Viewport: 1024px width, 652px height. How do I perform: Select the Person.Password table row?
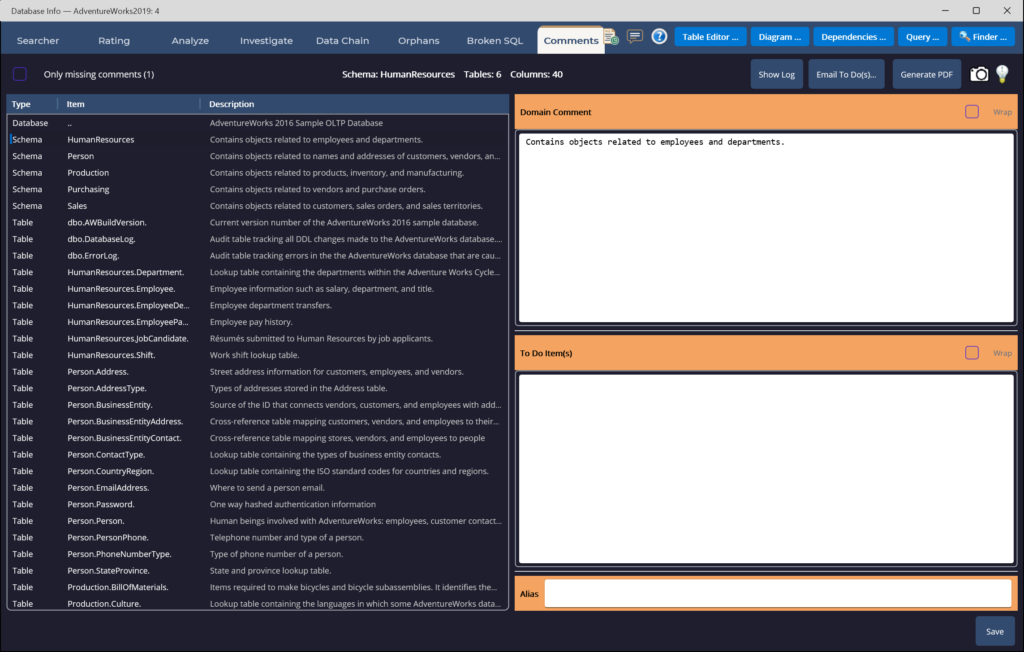coord(258,504)
